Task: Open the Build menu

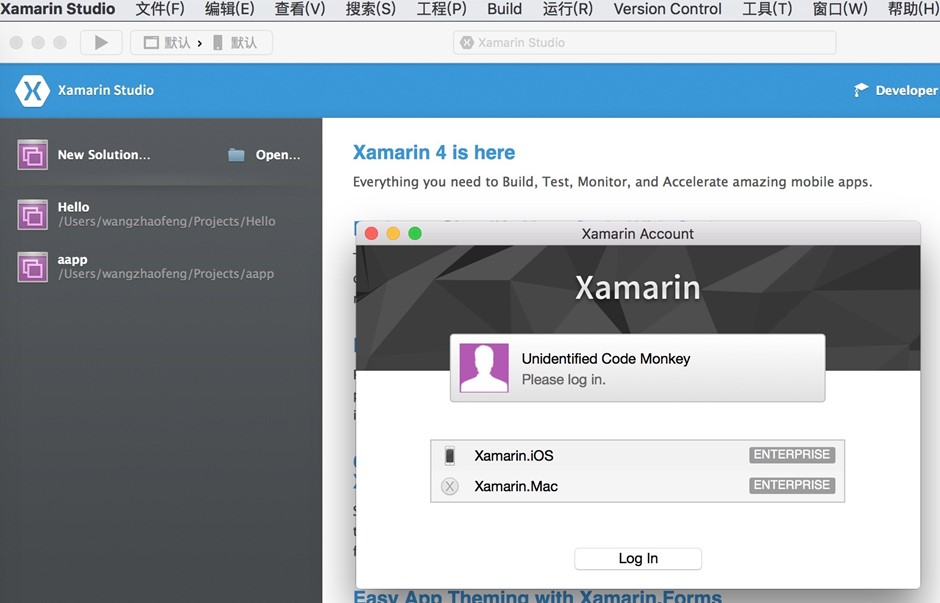Action: 504,9
